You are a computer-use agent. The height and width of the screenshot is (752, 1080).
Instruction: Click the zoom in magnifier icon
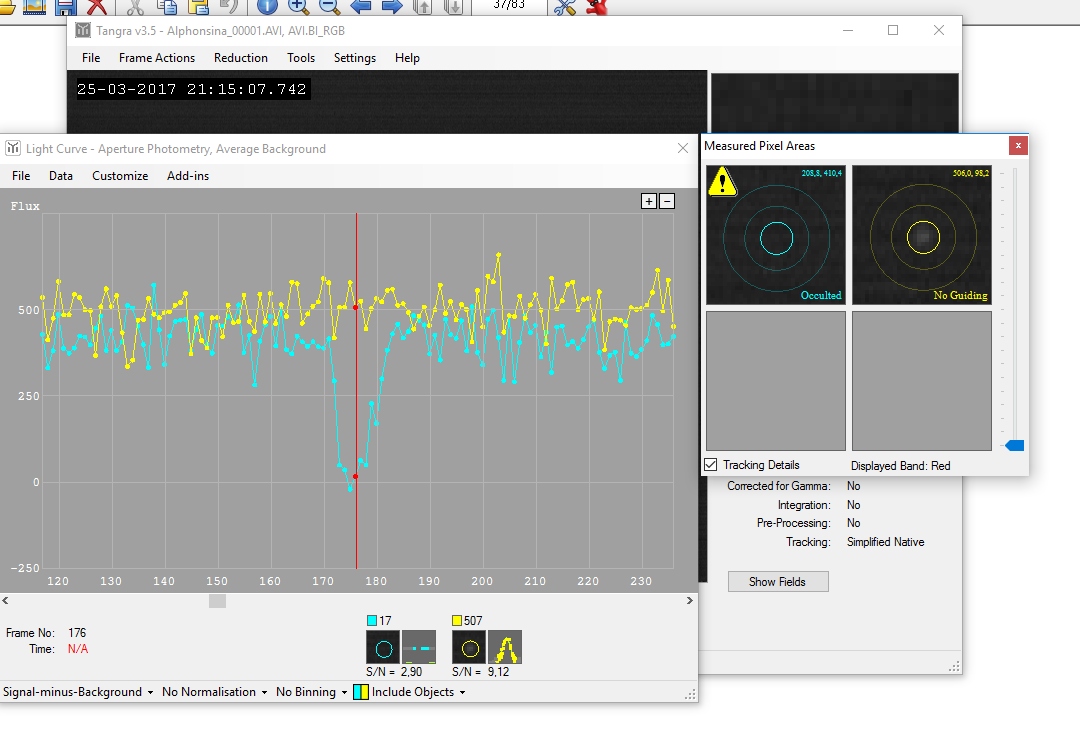click(x=300, y=7)
